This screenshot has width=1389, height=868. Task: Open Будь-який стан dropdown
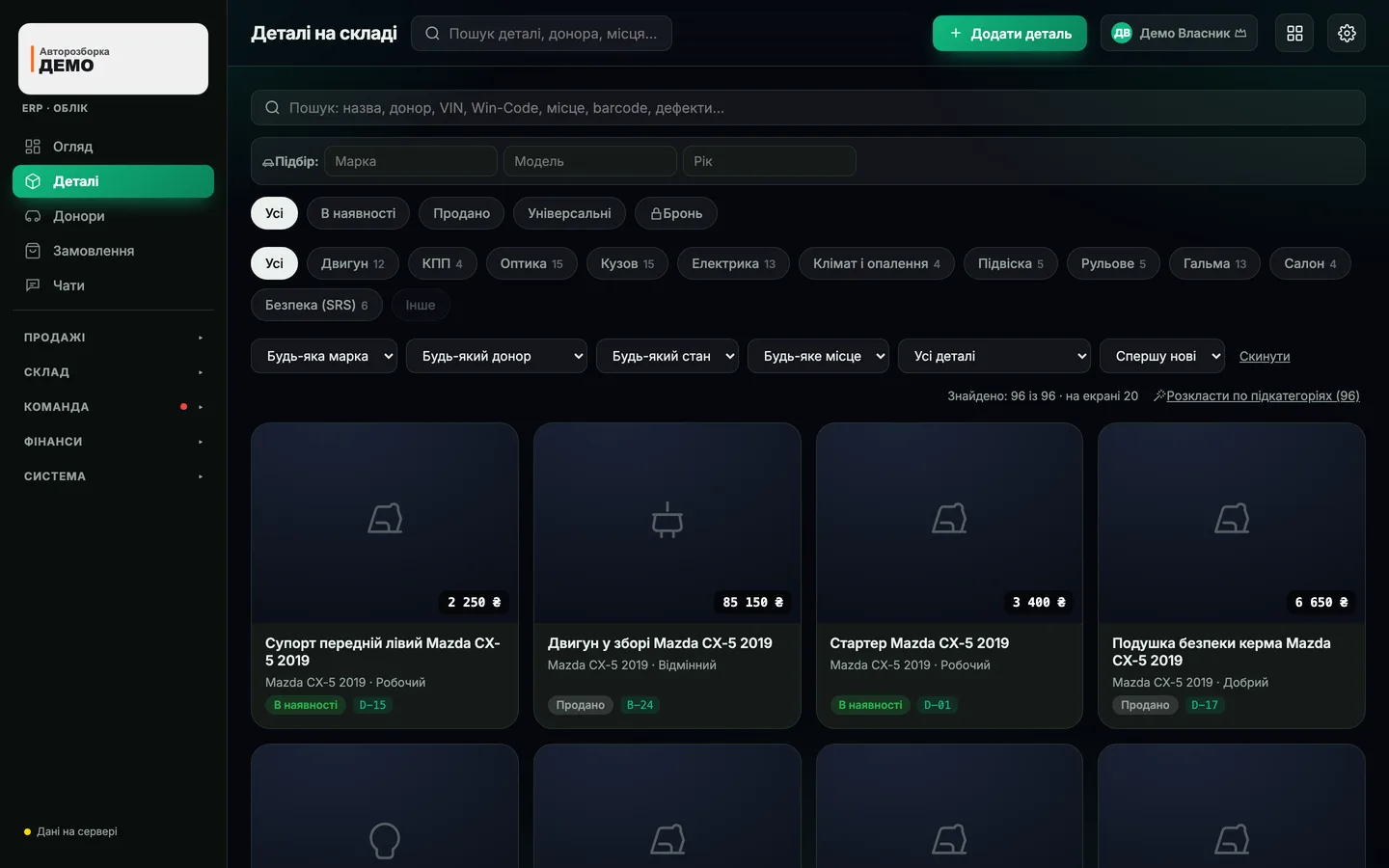point(667,356)
